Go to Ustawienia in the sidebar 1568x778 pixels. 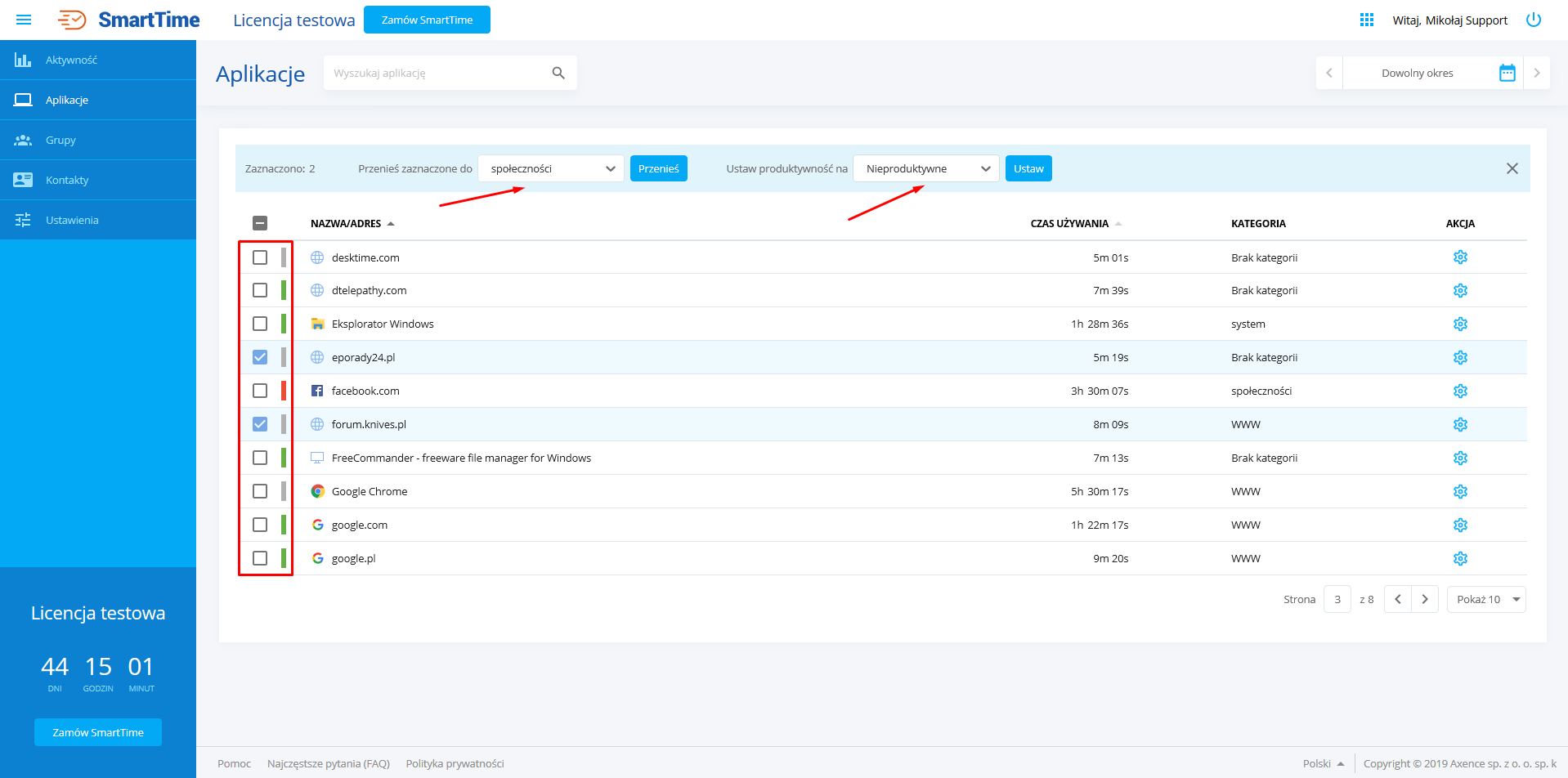click(71, 220)
